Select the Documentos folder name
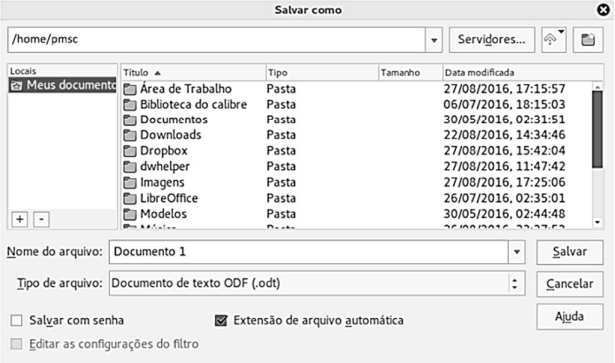615x363 pixels. coord(174,120)
